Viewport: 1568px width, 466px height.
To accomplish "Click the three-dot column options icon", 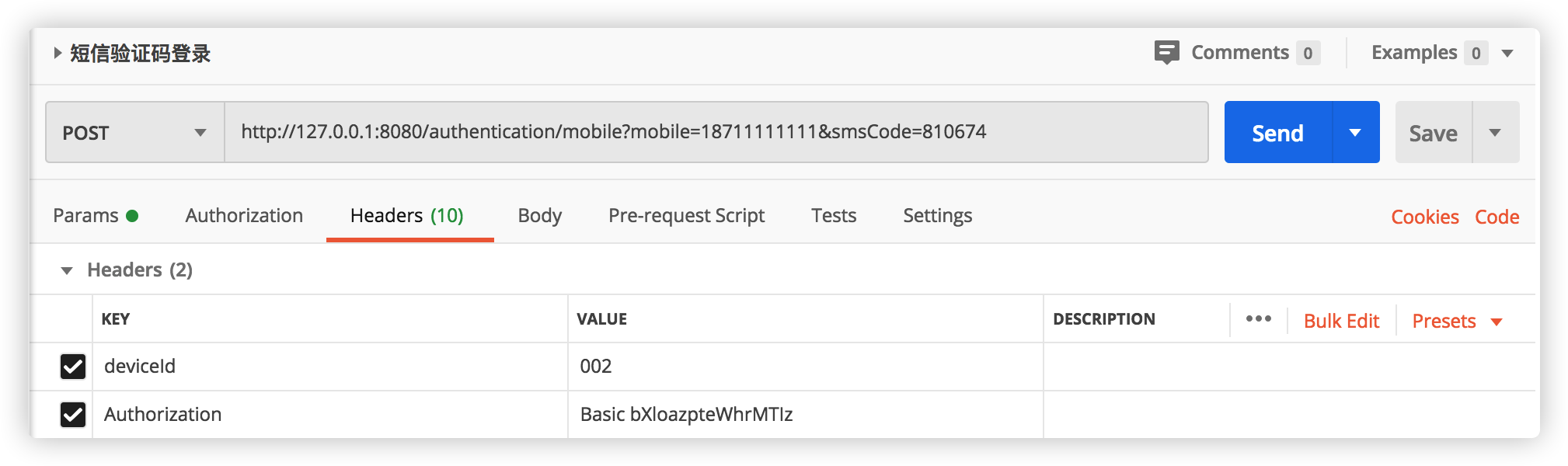I will point(1258,319).
